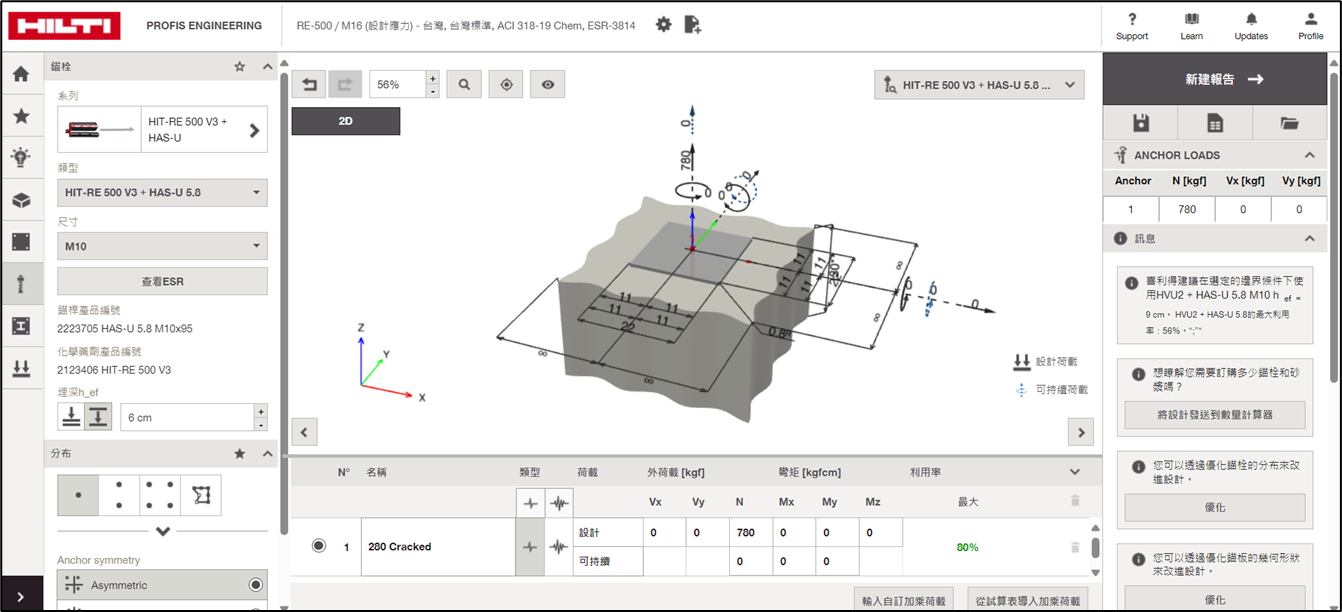The height and width of the screenshot is (612, 1342).
Task: Select custom anchor layout
Action: click(201, 495)
